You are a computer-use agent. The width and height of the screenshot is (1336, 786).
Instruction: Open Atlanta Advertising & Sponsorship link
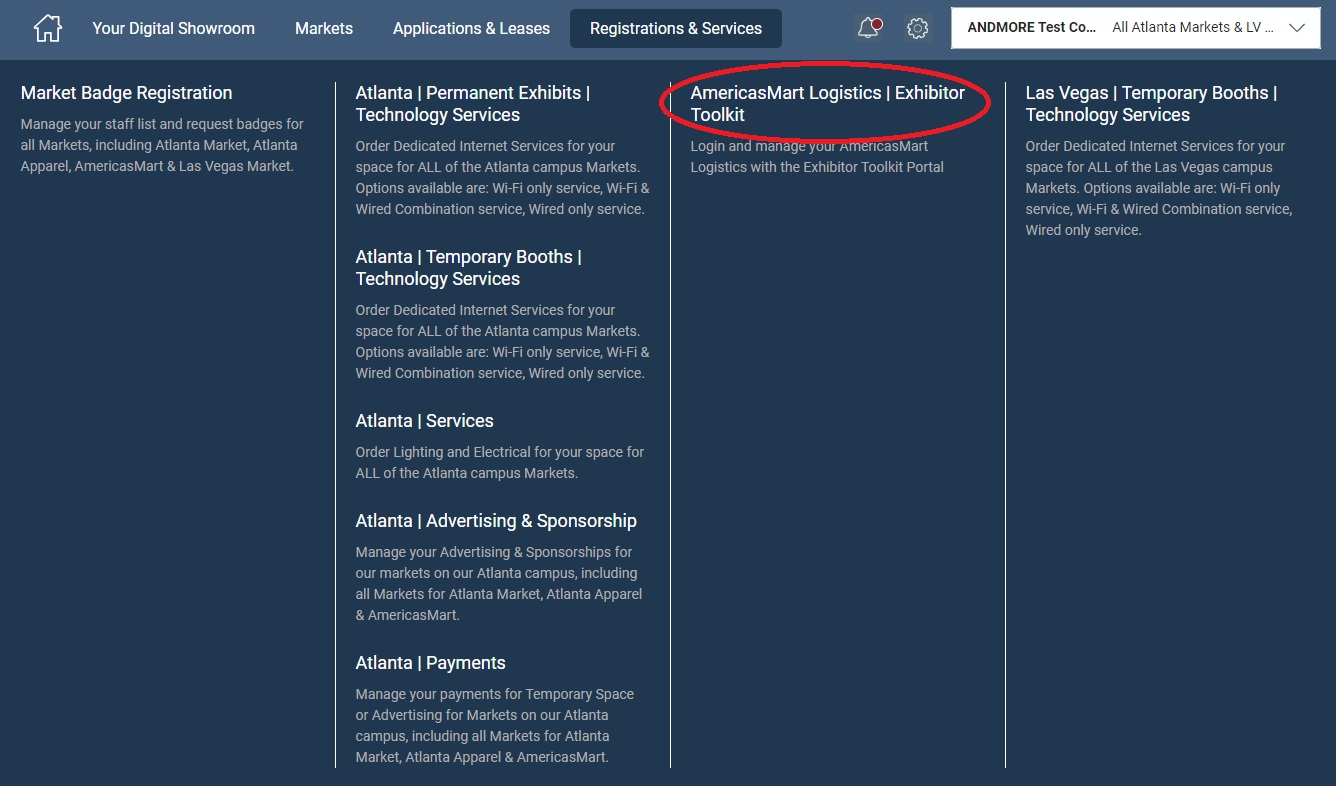496,521
